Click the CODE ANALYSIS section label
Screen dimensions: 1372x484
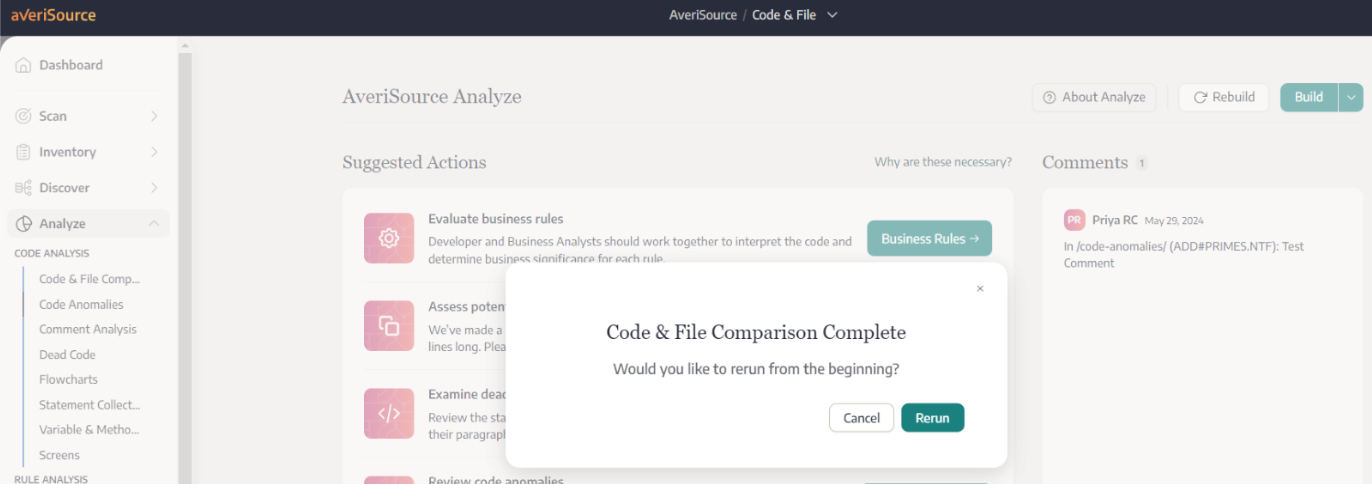(52, 254)
